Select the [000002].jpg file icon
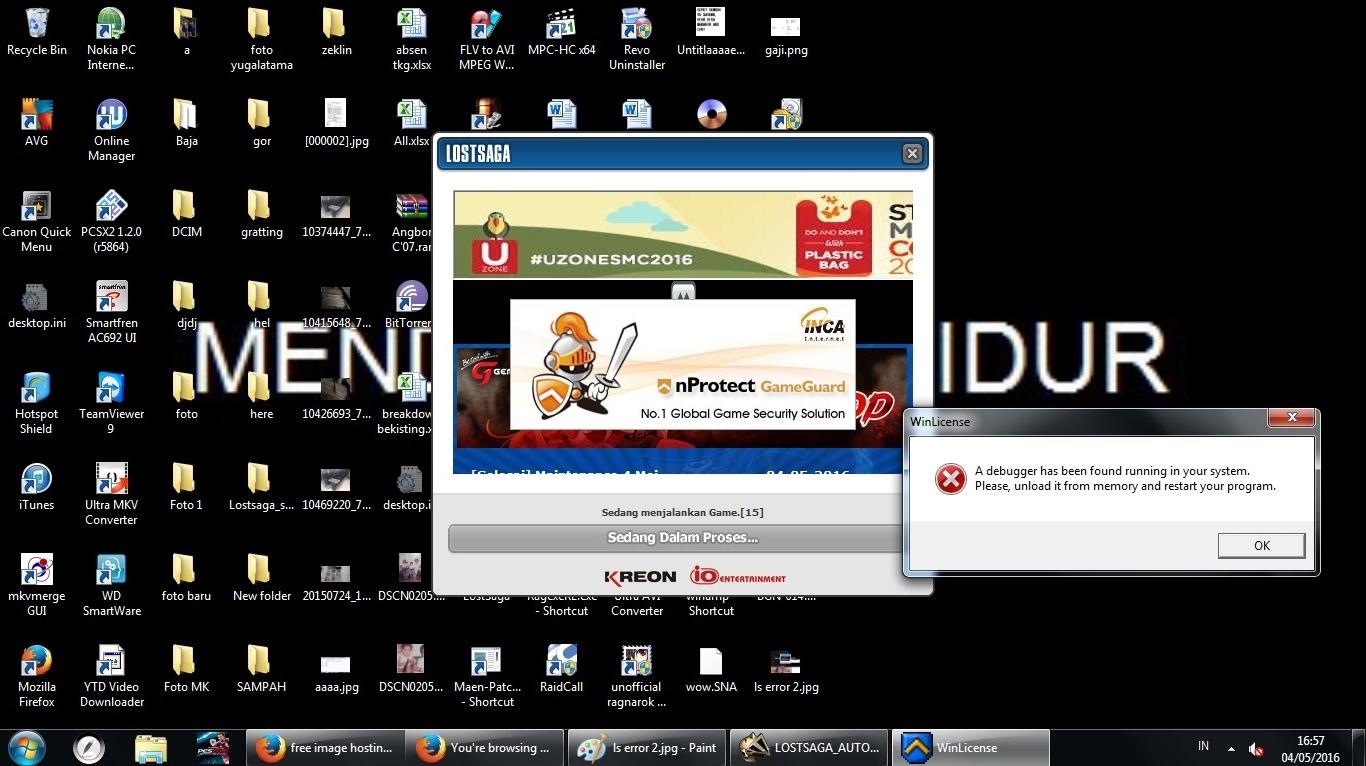This screenshot has height=766, width=1366. pos(336,123)
